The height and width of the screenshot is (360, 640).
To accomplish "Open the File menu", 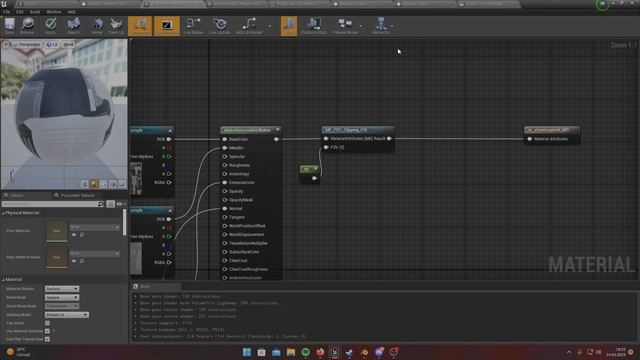I will 7,12.
